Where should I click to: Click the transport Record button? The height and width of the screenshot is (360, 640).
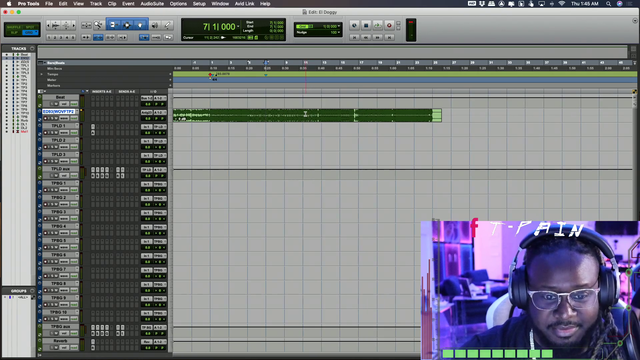click(x=389, y=25)
